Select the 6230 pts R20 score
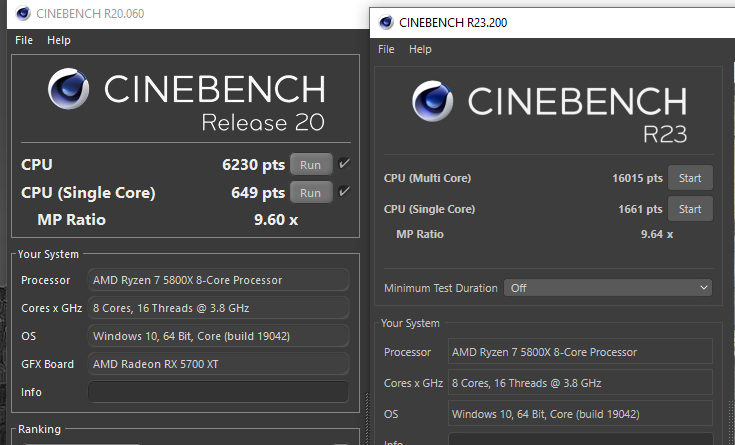 point(254,165)
